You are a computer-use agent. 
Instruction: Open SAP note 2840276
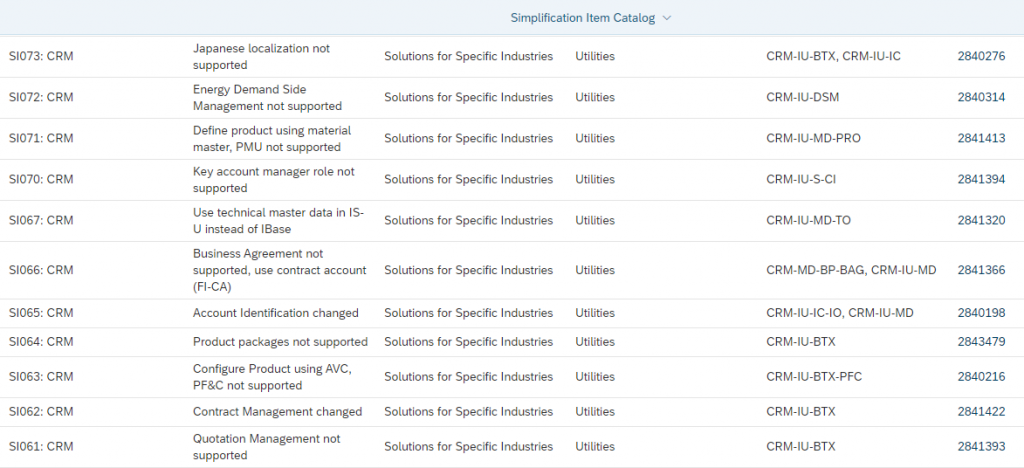point(982,56)
